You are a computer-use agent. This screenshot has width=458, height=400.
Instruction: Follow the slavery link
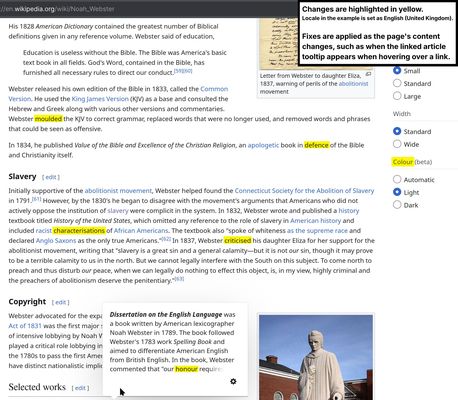pyautogui.click(x=118, y=211)
